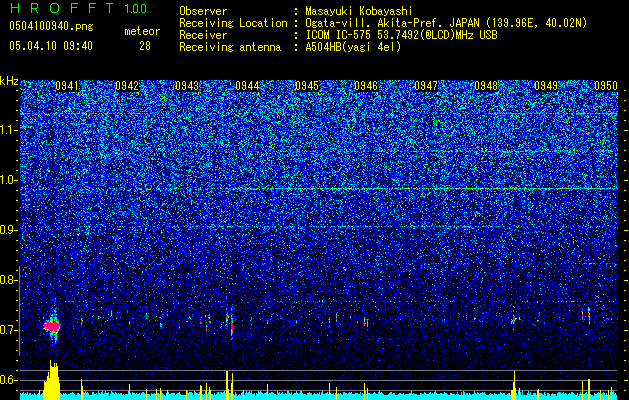Click the date stamp 05.04.10 09:40
Screen dimensions: 629x400
[x=51, y=46]
